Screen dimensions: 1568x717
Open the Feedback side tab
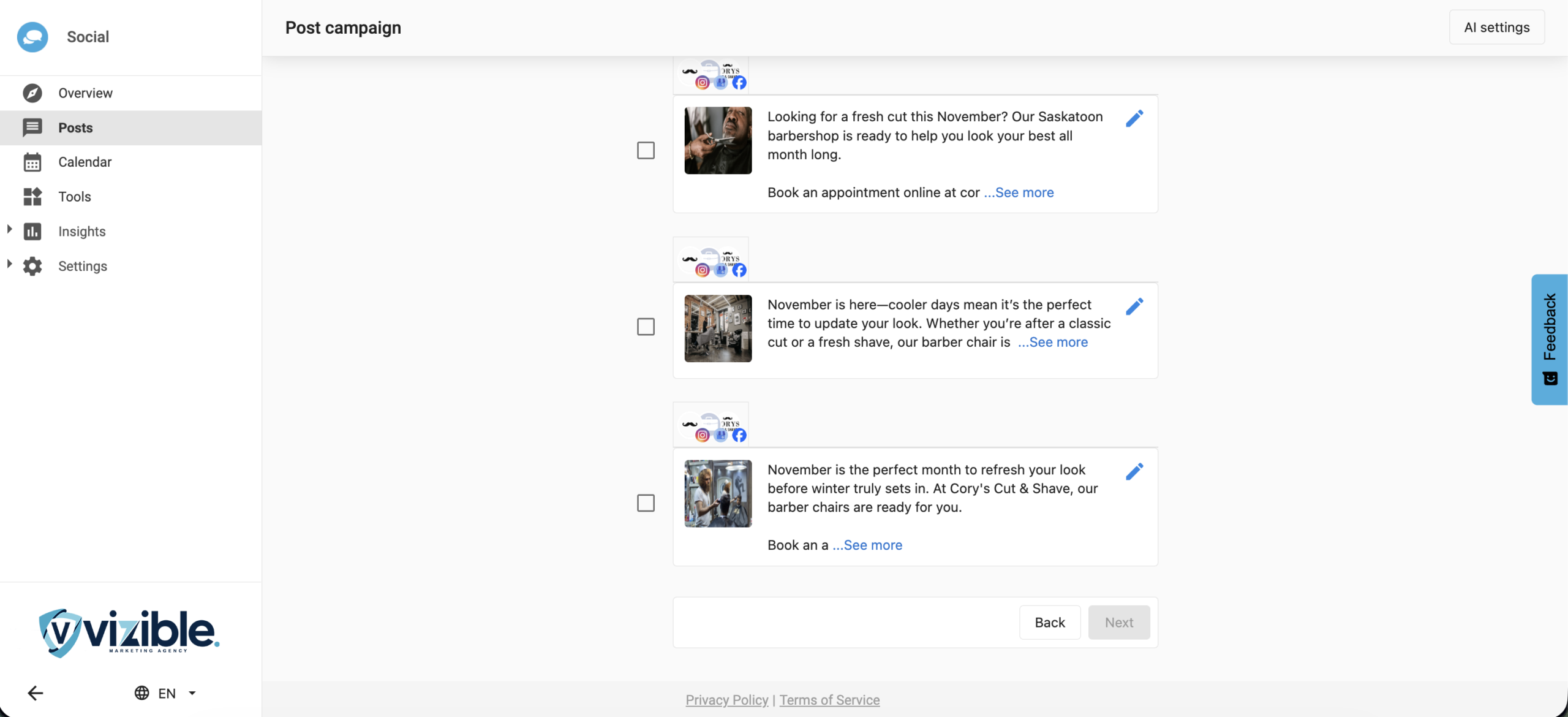1550,339
